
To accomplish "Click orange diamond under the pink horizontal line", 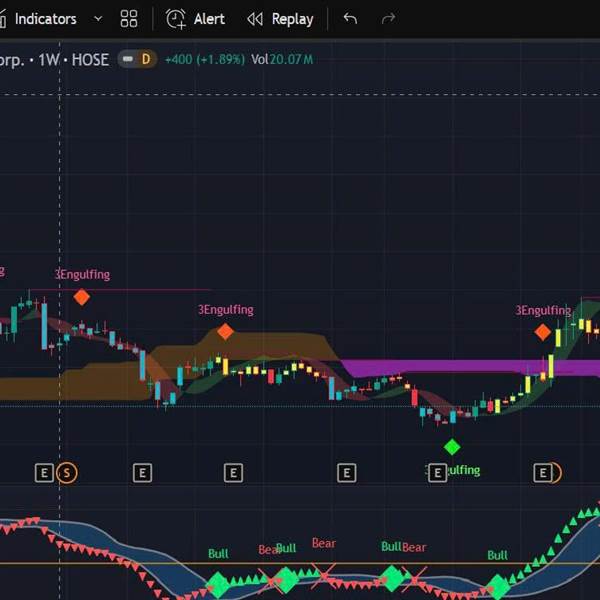I will [x=82, y=297].
